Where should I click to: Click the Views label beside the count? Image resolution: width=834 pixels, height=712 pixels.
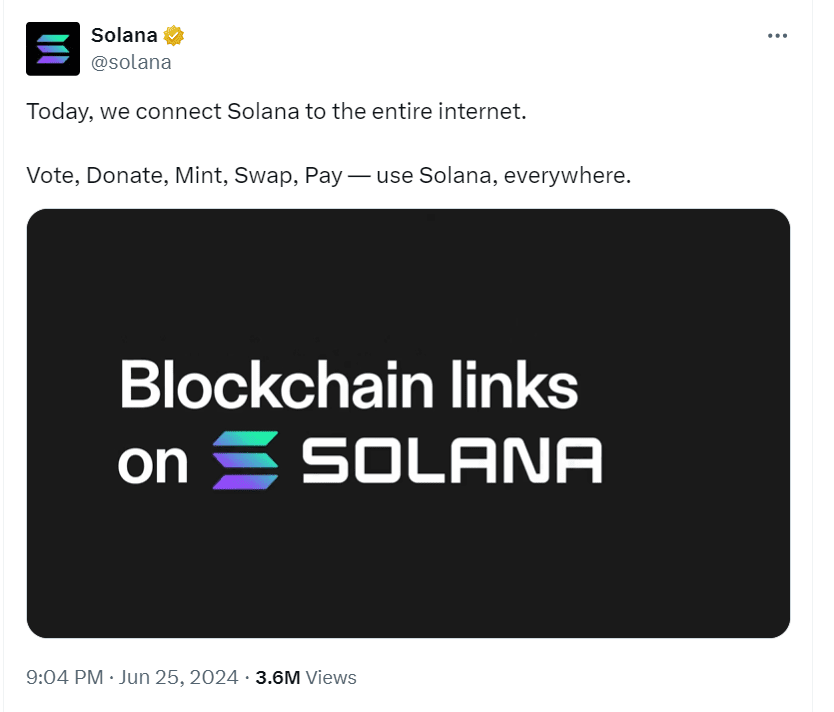[331, 677]
